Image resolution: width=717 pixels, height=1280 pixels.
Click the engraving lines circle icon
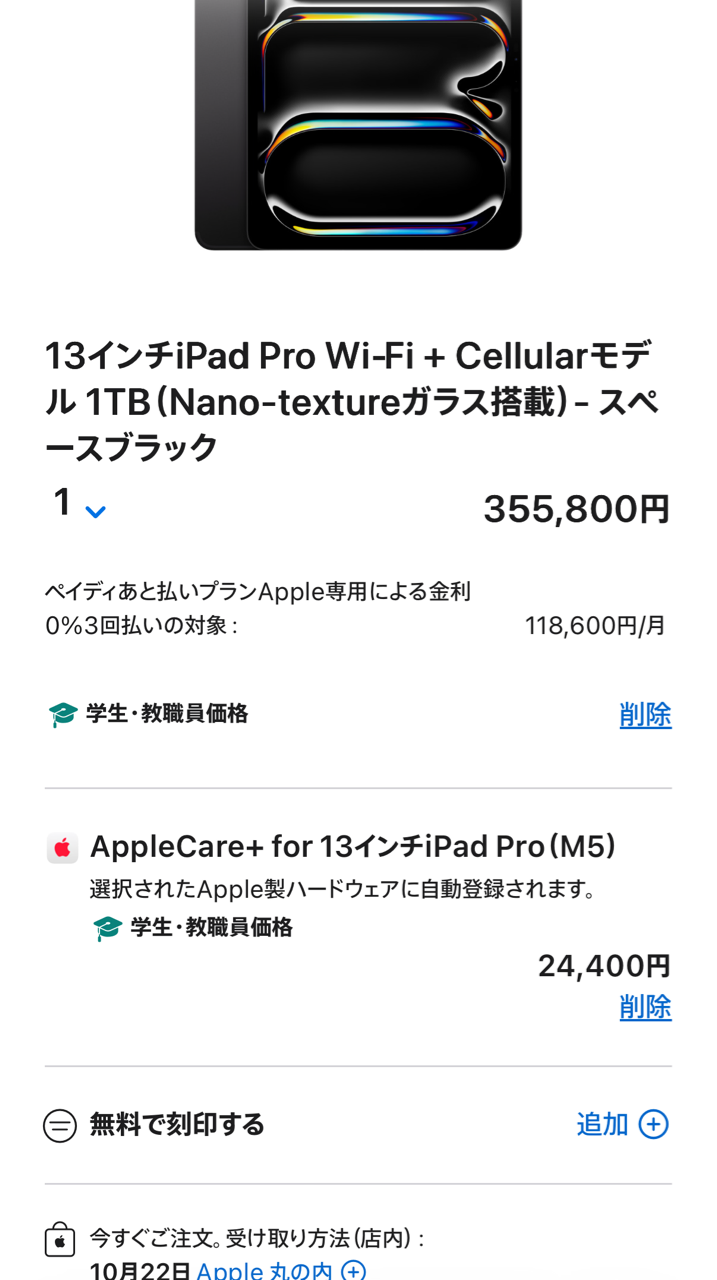click(x=60, y=1126)
